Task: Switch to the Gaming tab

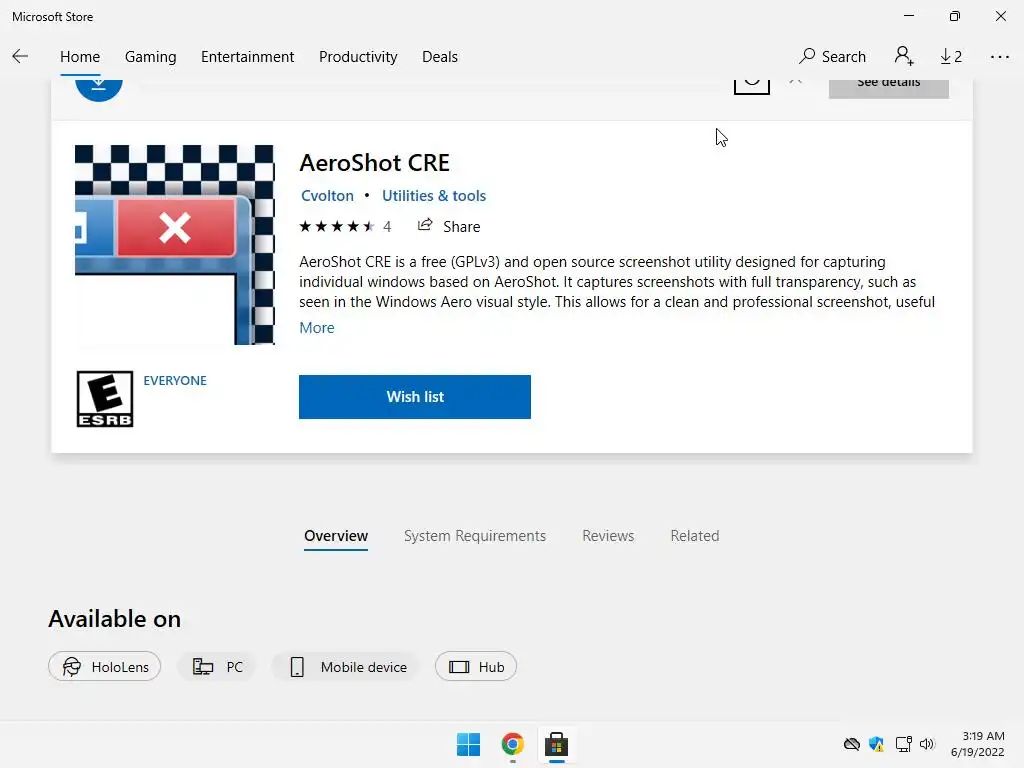Action: [x=150, y=57]
